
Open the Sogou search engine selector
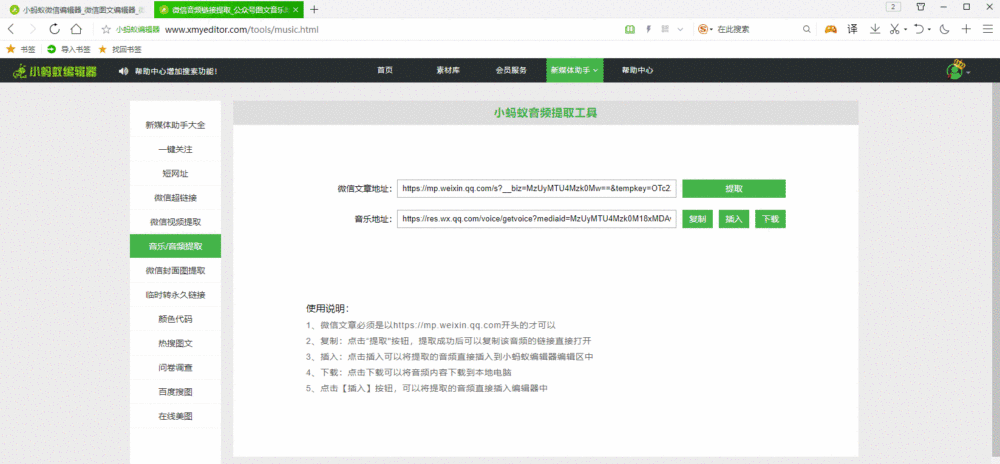705,29
